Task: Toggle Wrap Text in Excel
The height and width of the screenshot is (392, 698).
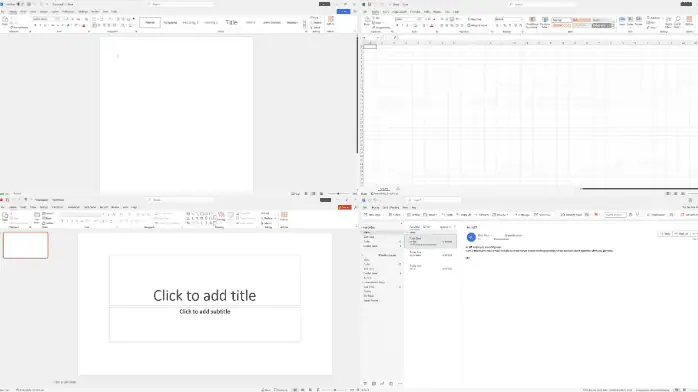Action: point(475,20)
